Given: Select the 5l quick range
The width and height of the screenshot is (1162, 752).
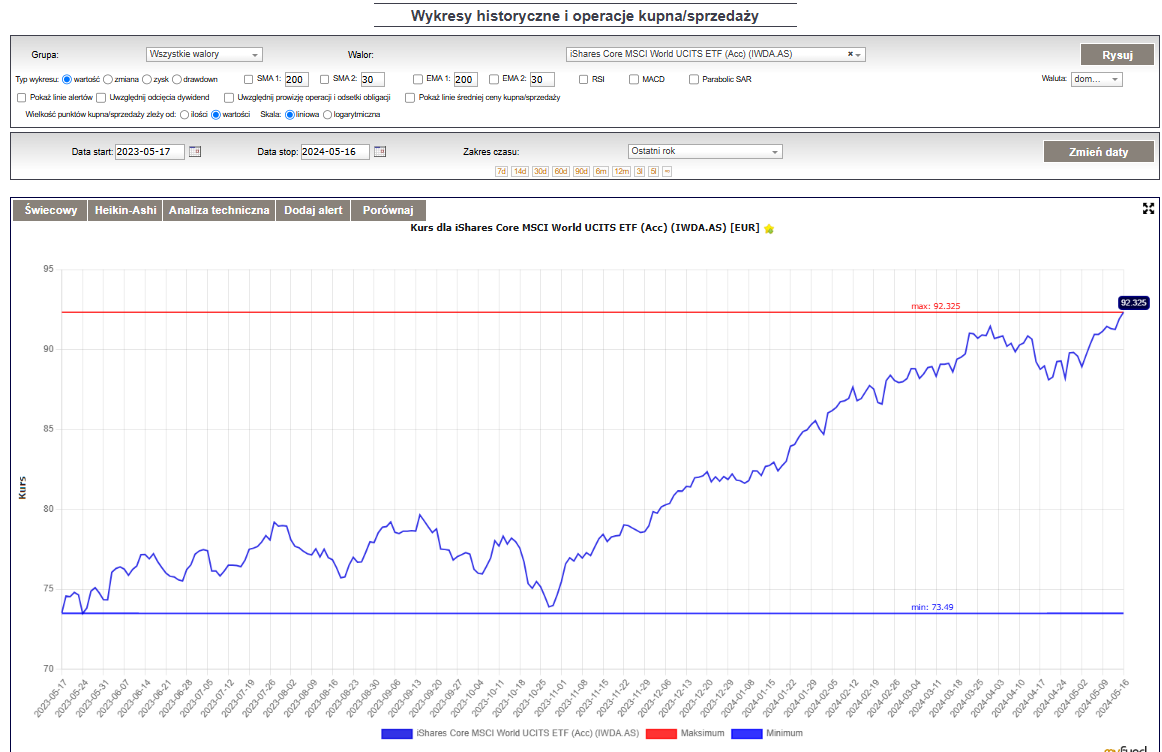Looking at the screenshot, I should (x=653, y=171).
